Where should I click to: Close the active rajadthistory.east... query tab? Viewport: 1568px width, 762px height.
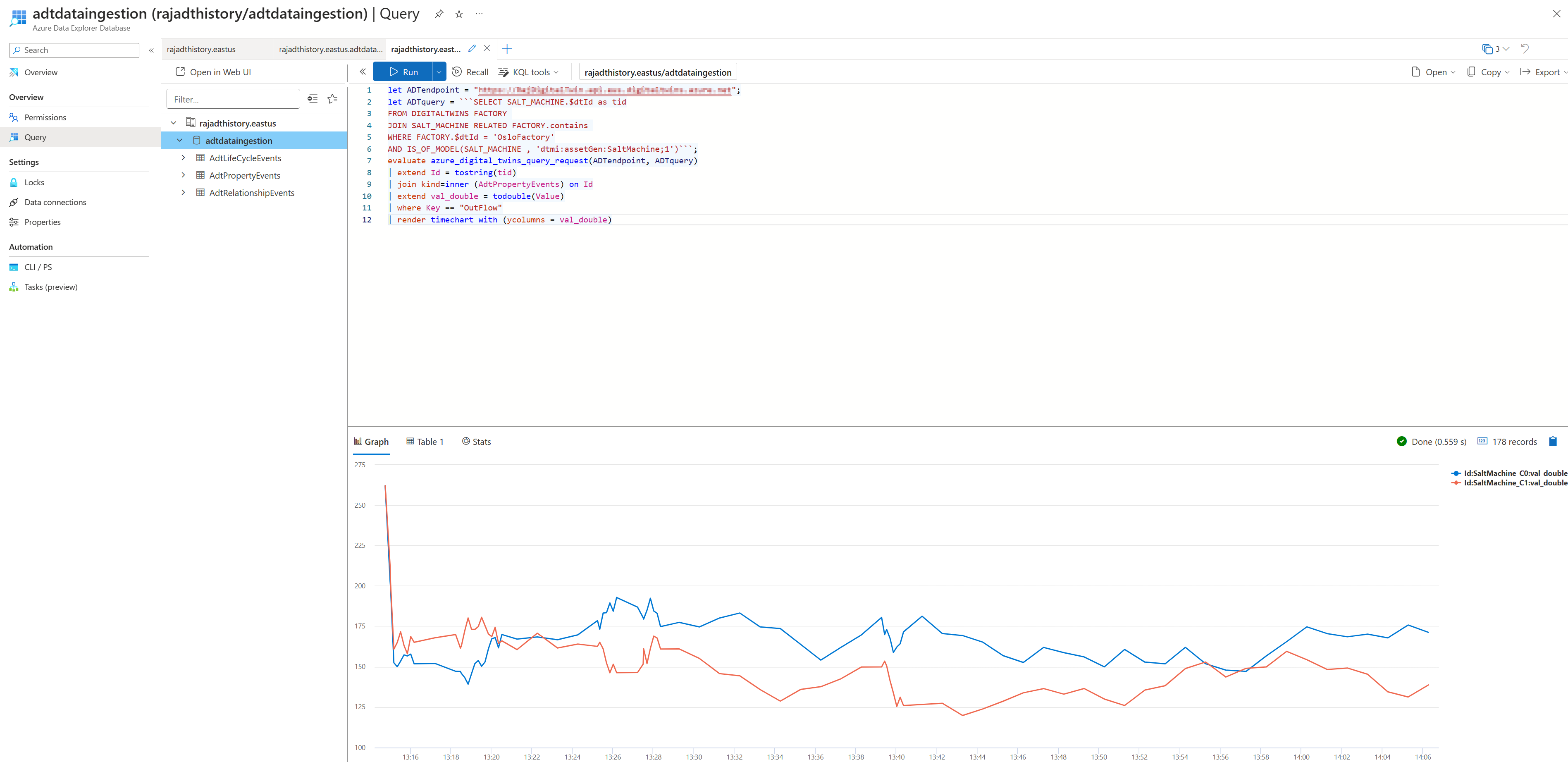click(487, 49)
